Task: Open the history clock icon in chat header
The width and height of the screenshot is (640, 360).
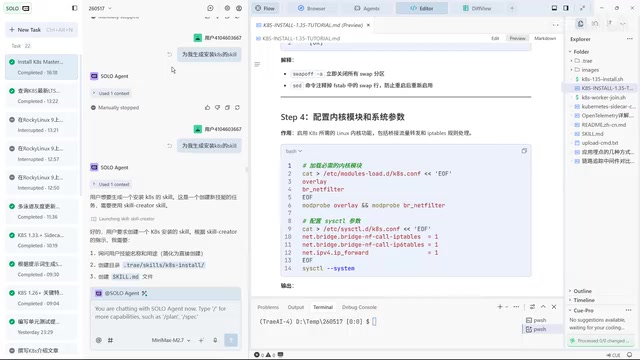Action: (210, 8)
